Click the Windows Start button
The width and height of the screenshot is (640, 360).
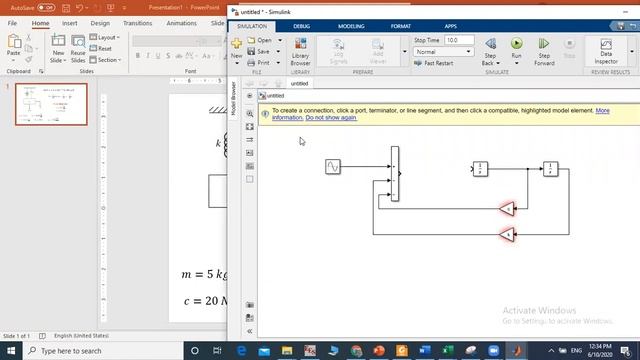(11, 351)
